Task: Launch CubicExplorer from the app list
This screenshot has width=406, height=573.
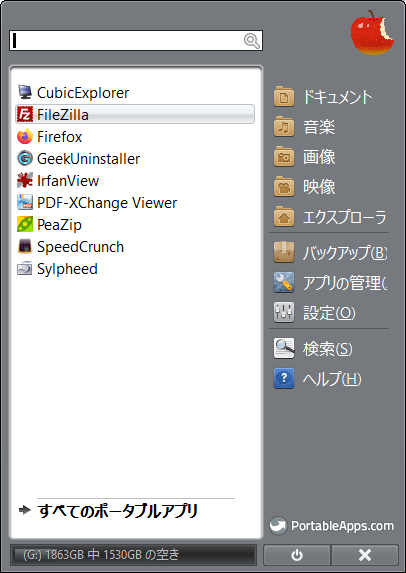Action: (135, 92)
